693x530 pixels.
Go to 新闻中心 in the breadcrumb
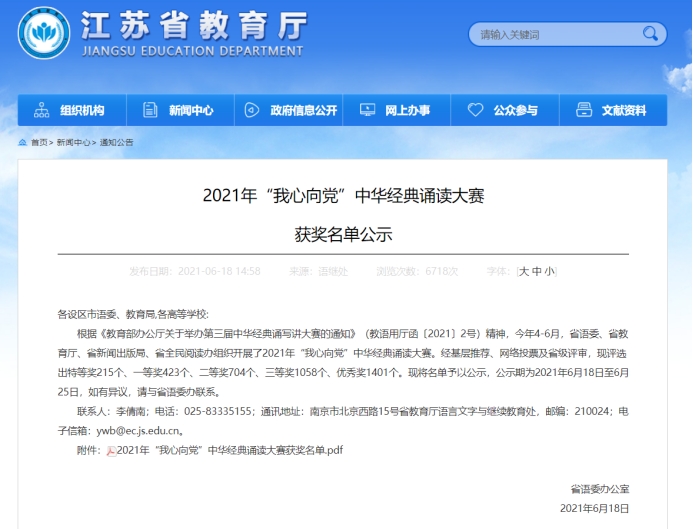pyautogui.click(x=73, y=143)
